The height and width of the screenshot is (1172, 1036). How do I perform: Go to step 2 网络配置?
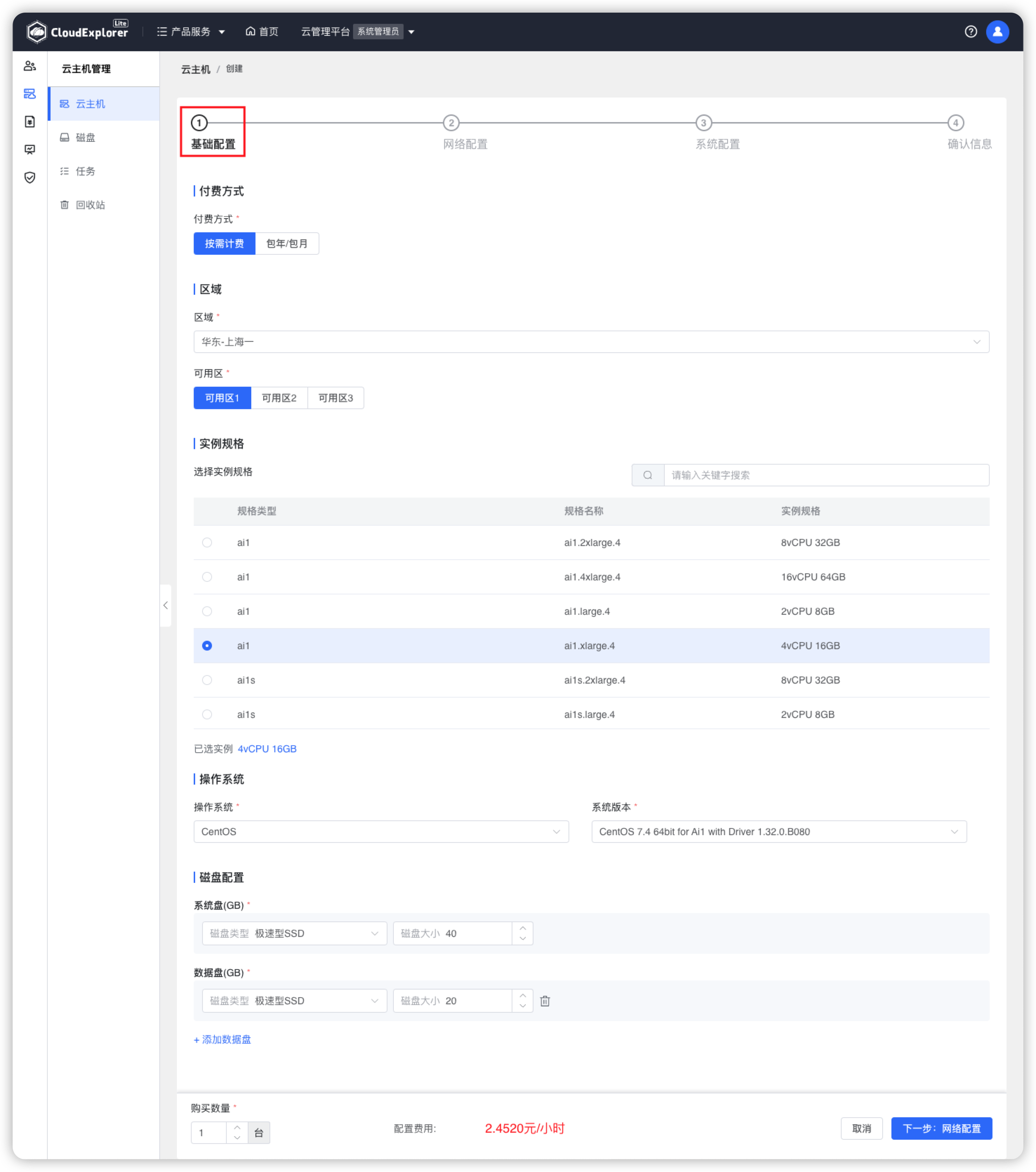coord(465,132)
